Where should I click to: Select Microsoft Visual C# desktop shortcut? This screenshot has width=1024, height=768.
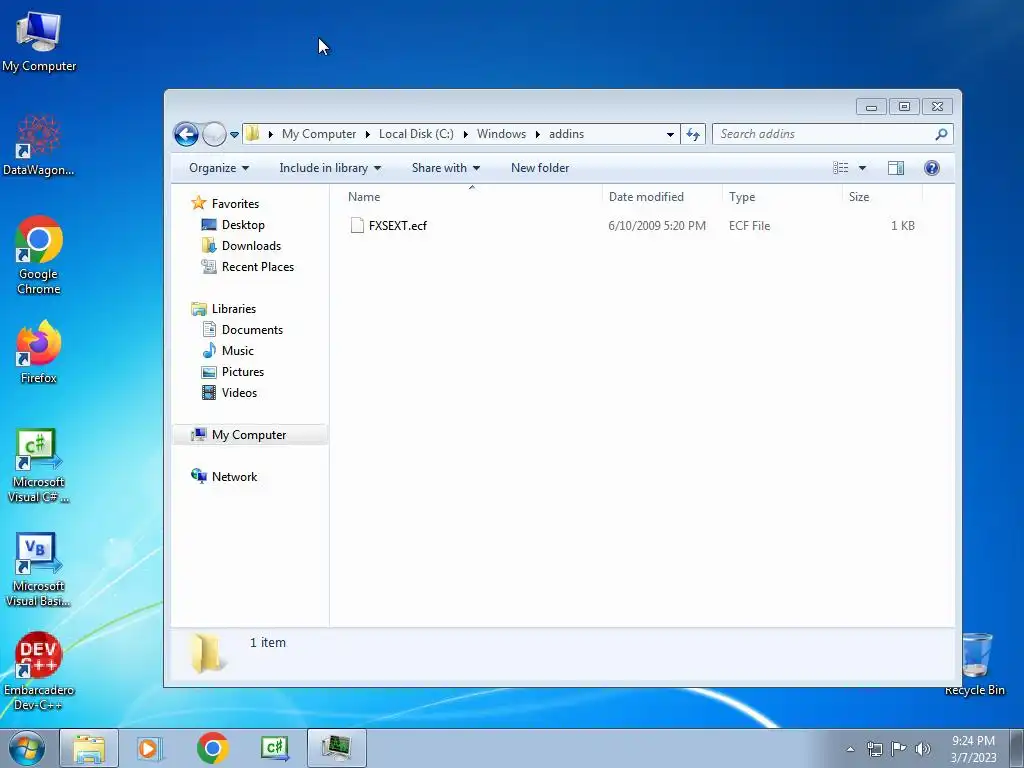point(39,466)
